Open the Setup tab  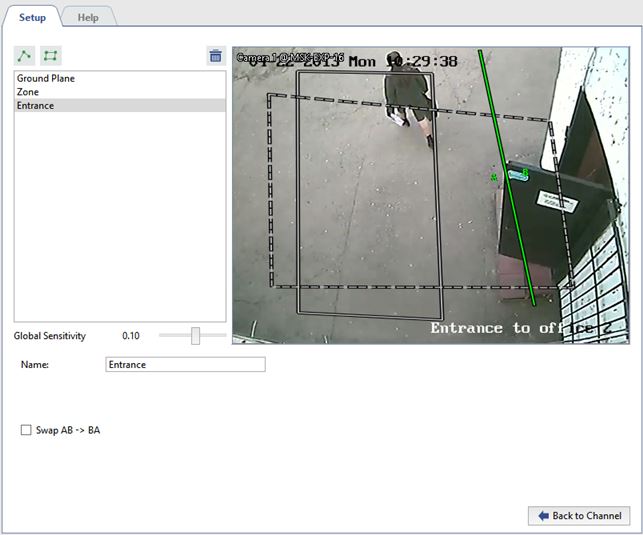[x=32, y=18]
